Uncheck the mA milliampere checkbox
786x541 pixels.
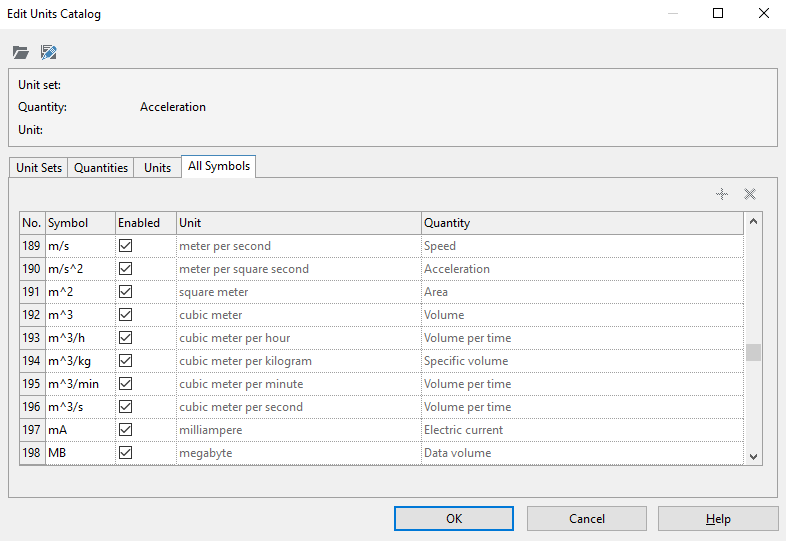[126, 430]
